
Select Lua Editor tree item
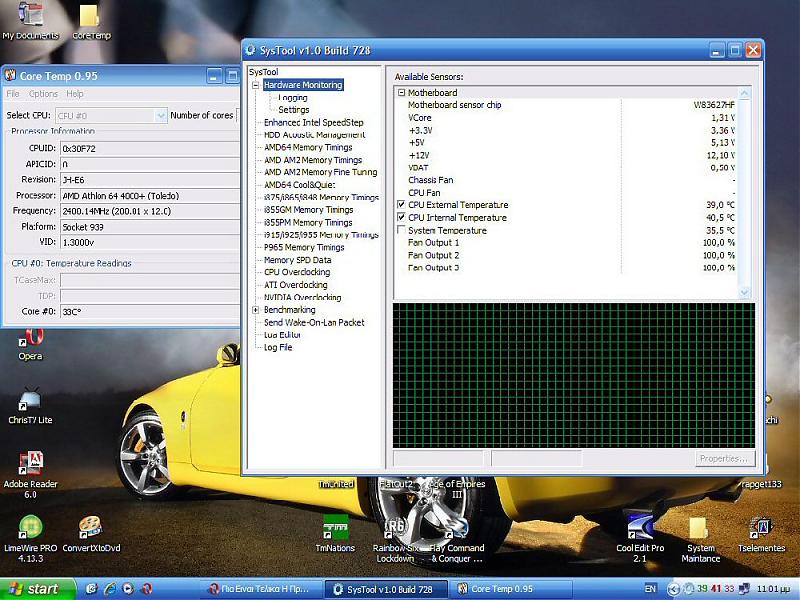(282, 335)
